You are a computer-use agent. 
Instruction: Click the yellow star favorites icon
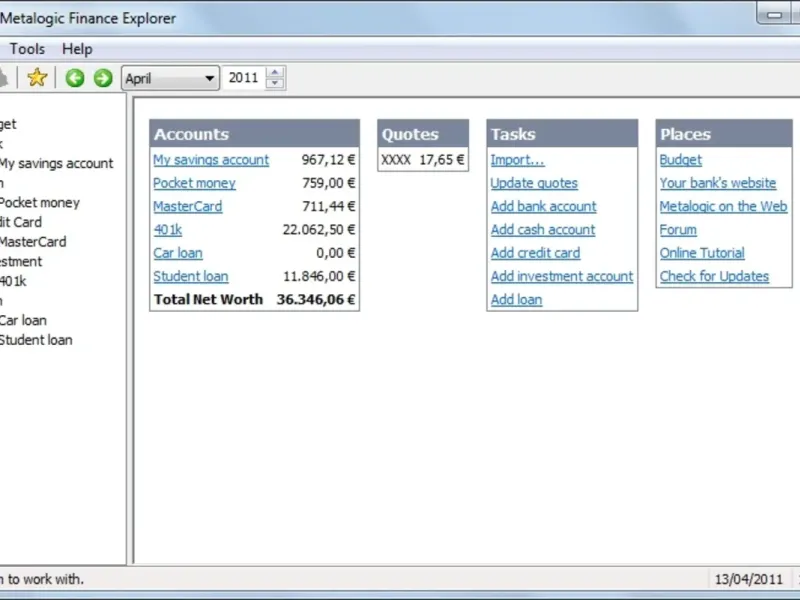(37, 78)
